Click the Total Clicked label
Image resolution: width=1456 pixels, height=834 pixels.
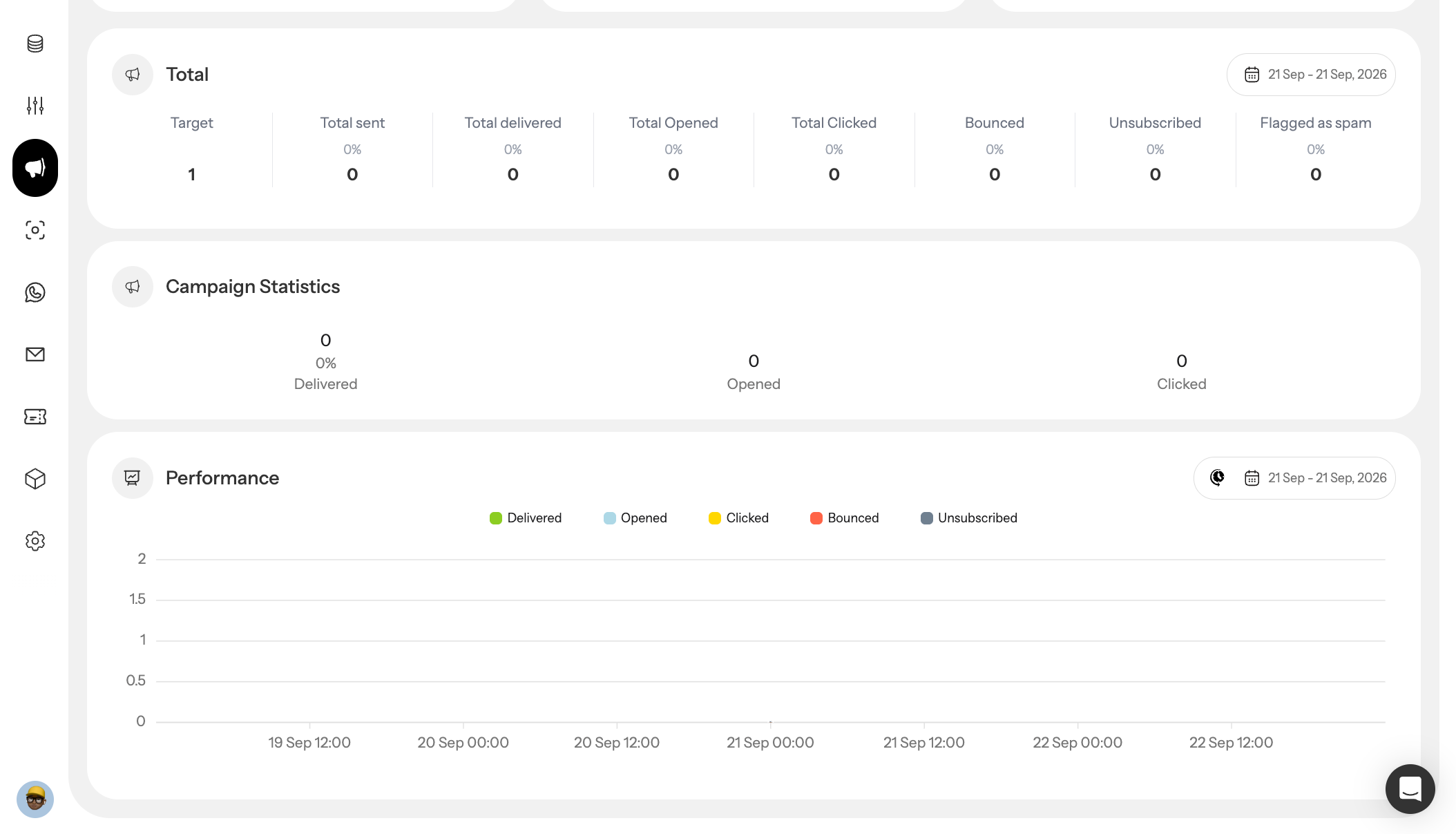(x=834, y=123)
